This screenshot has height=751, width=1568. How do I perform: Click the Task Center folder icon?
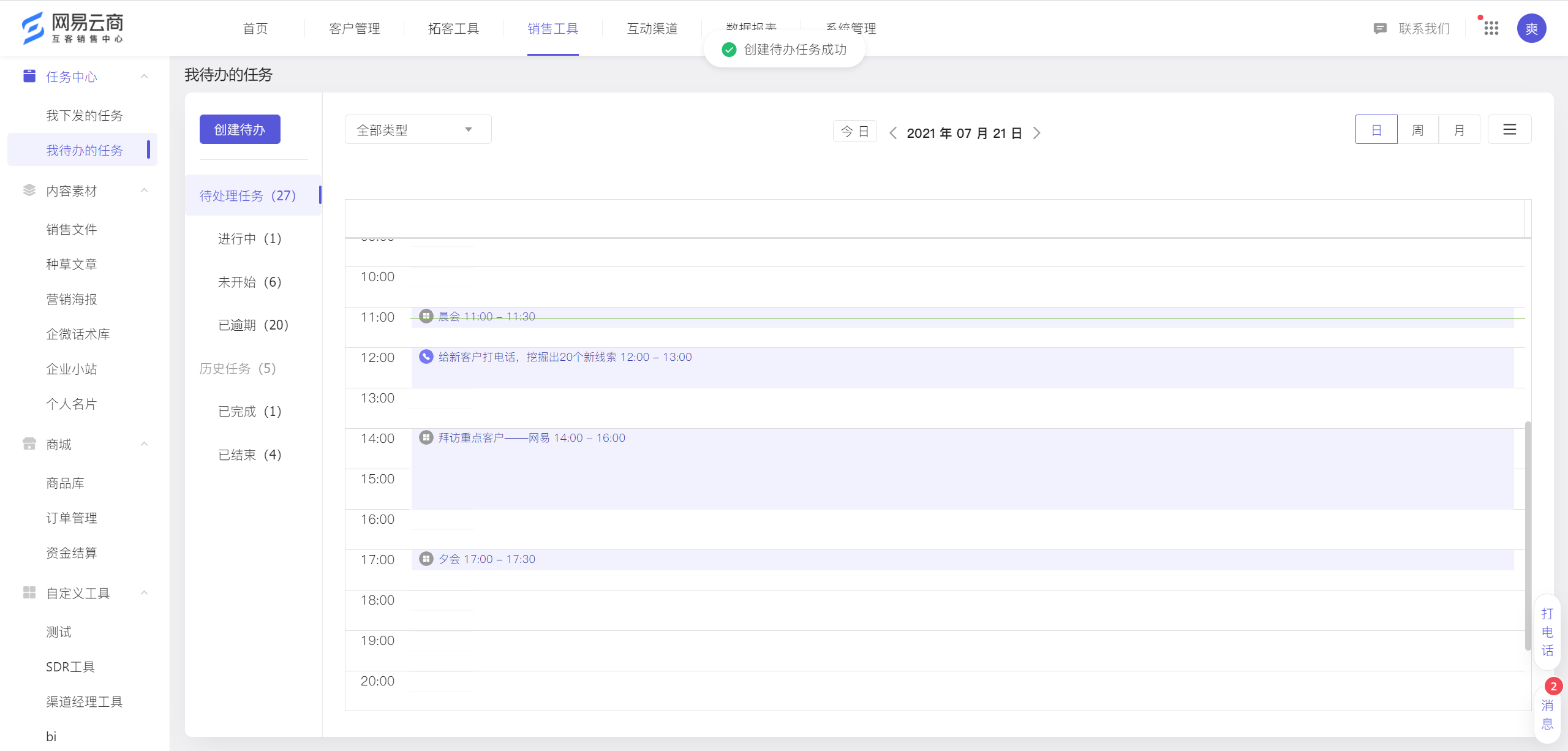click(x=29, y=76)
